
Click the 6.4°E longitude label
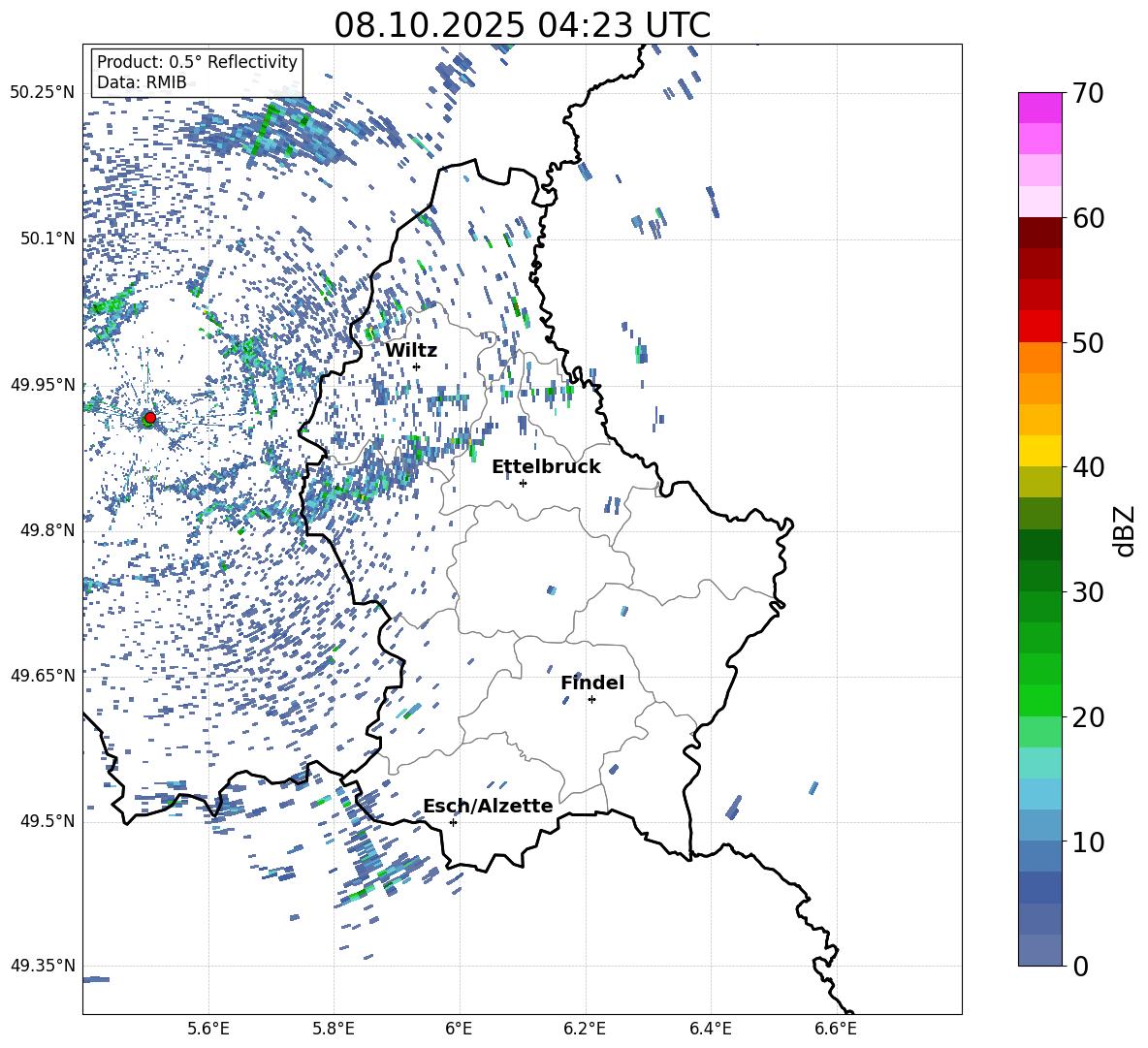[711, 1029]
